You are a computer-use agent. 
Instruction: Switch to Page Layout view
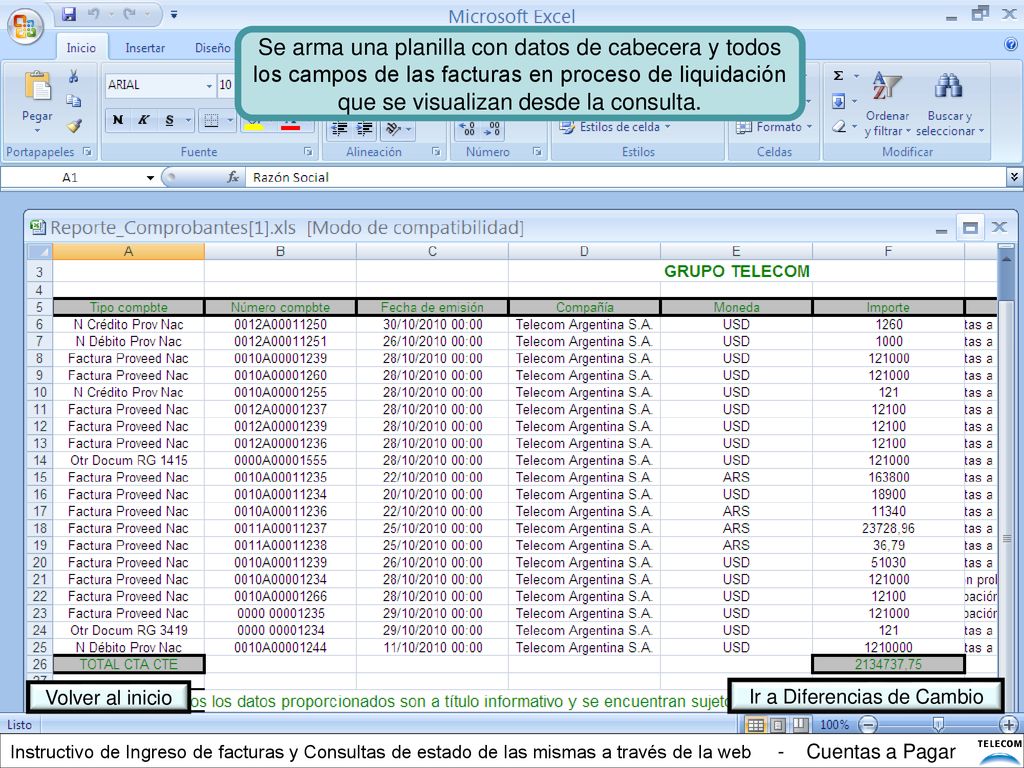click(x=778, y=725)
